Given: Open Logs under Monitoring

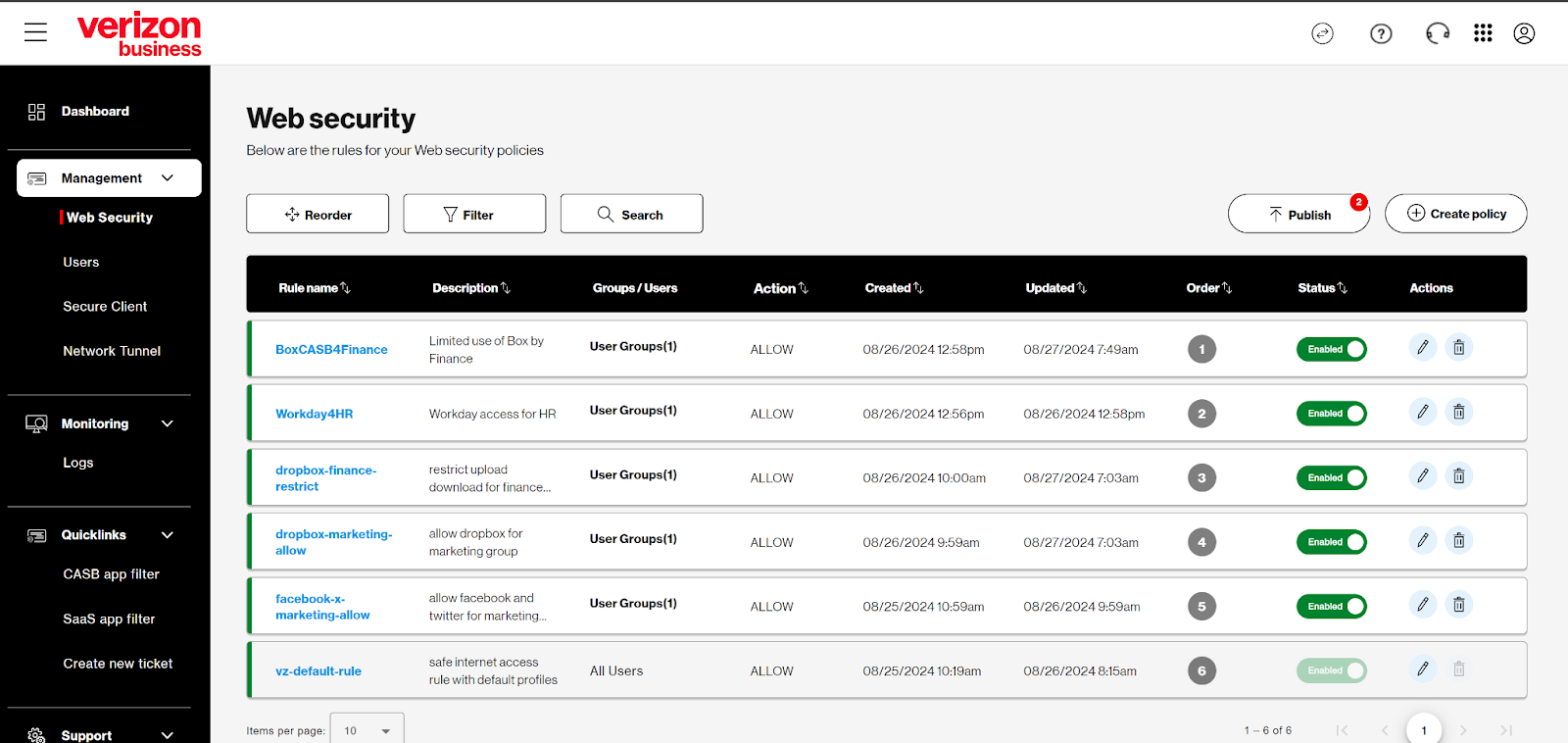Looking at the screenshot, I should [x=78, y=463].
